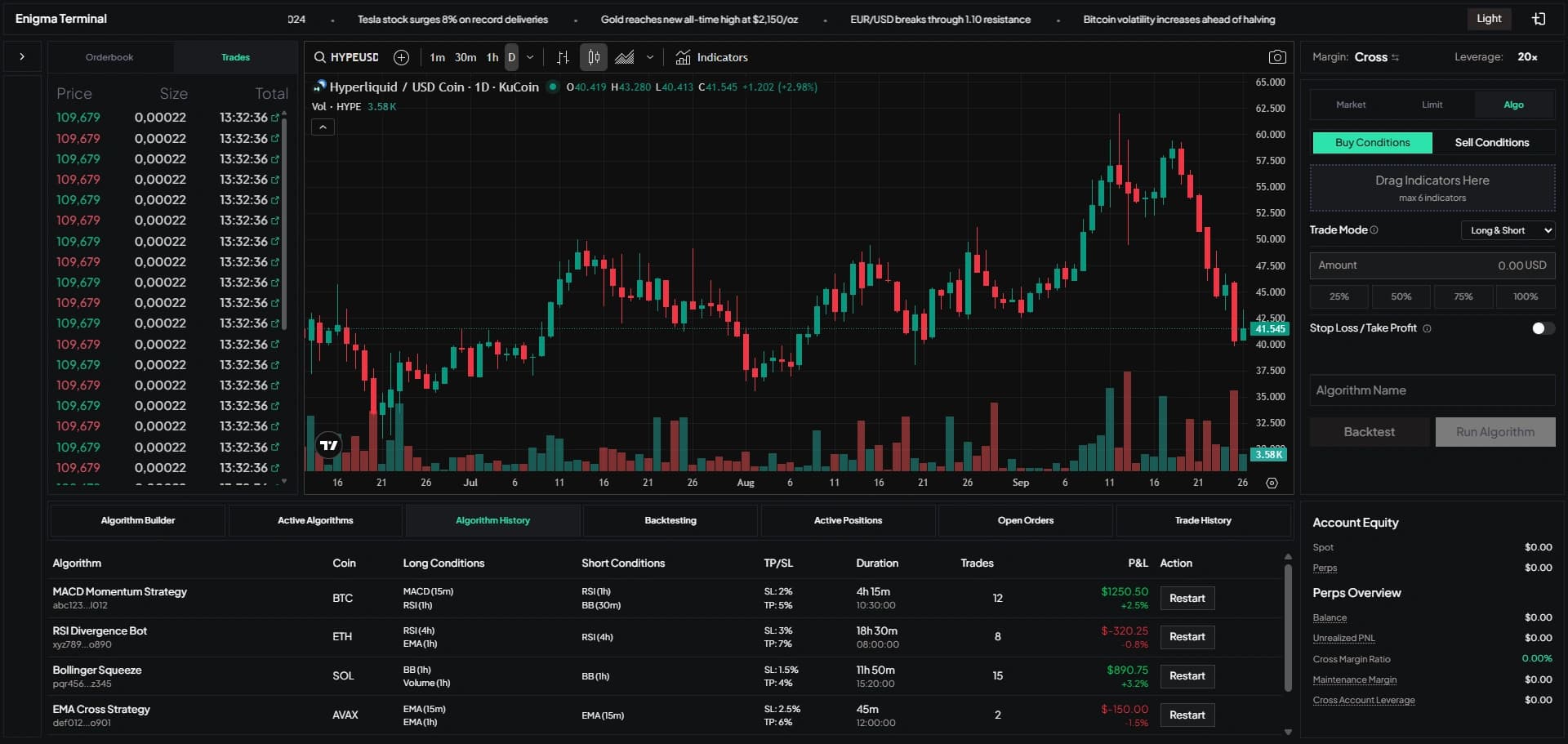Set amount to 100%
The image size is (1568, 744).
tap(1526, 296)
